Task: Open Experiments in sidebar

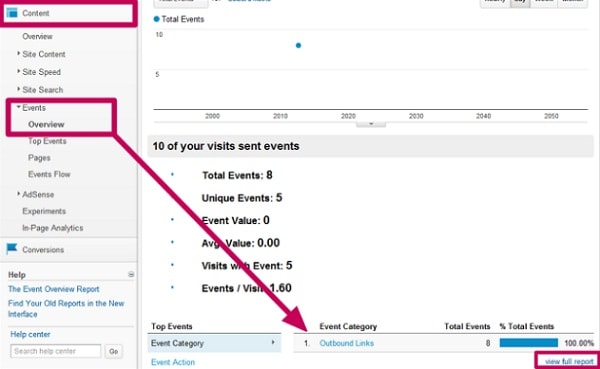Action: pos(44,211)
